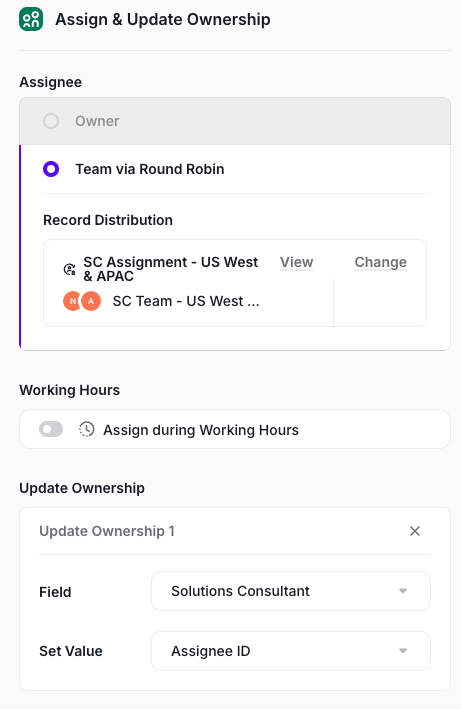Open the Assignee ID value dropdown
This screenshot has width=461, height=709.
(291, 651)
